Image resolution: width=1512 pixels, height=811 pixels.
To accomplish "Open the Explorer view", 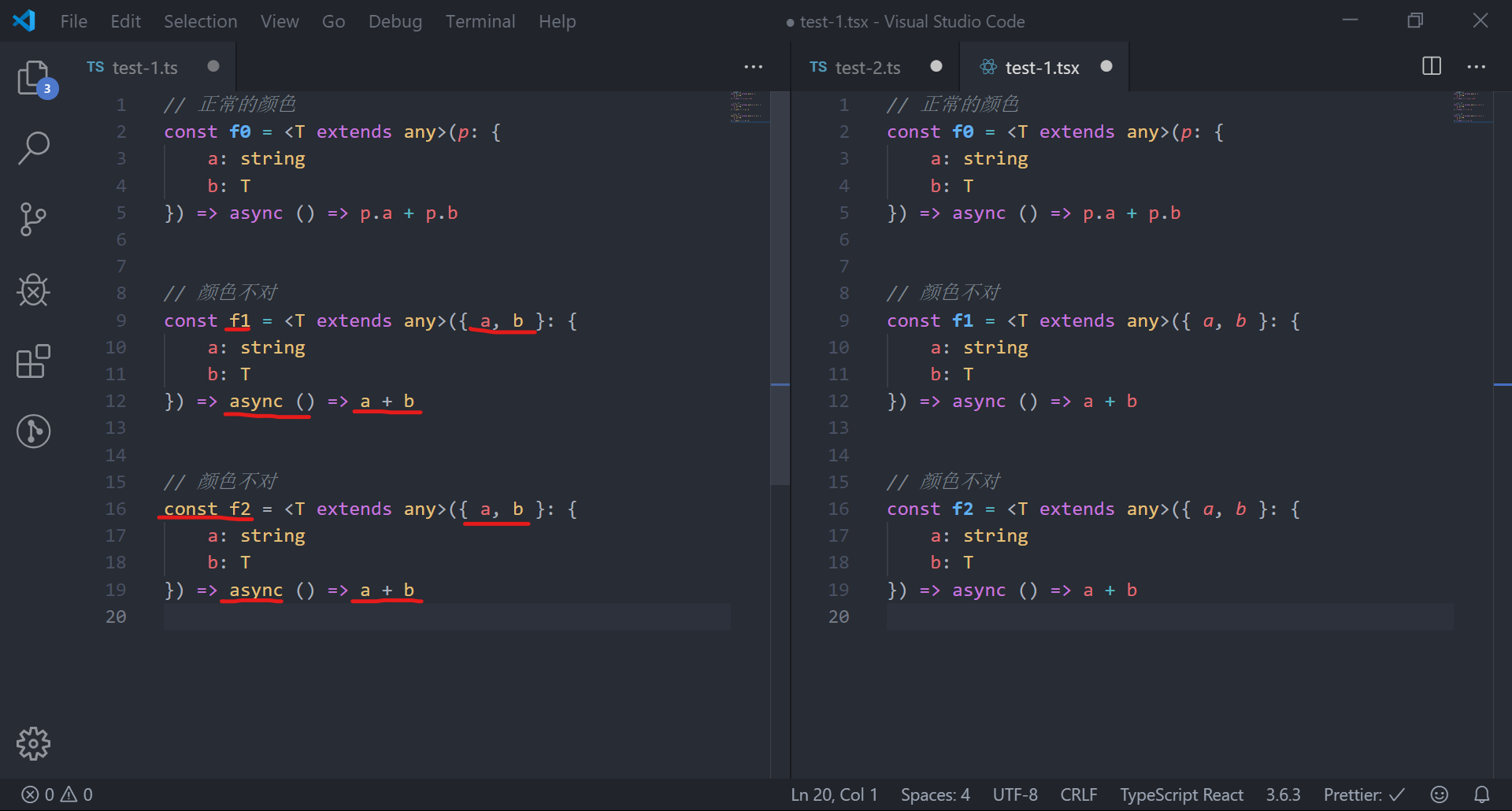I will coord(34,77).
